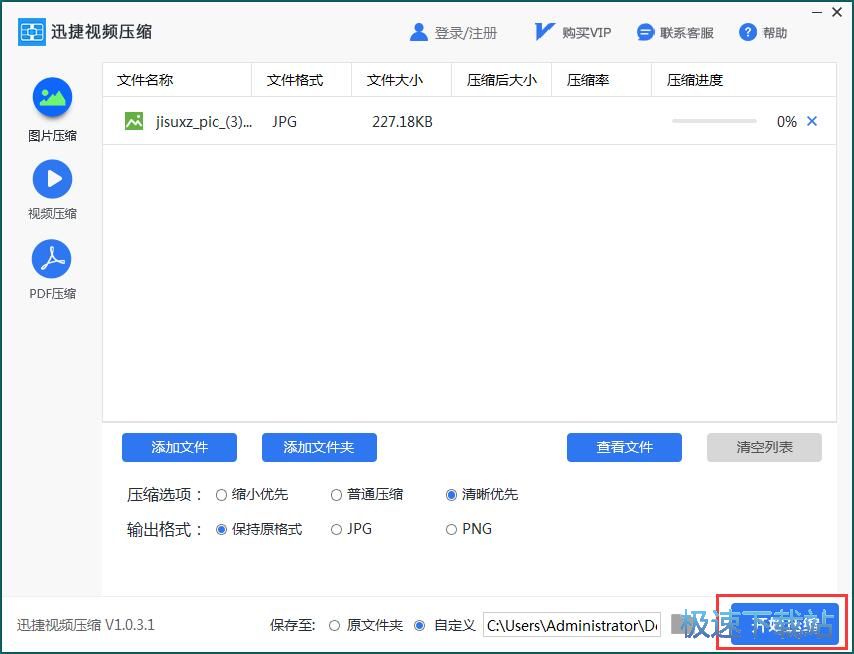This screenshot has width=854, height=654.
Task: Switch to PDF compression (PDF压缩) mode
Action: pos(52,270)
